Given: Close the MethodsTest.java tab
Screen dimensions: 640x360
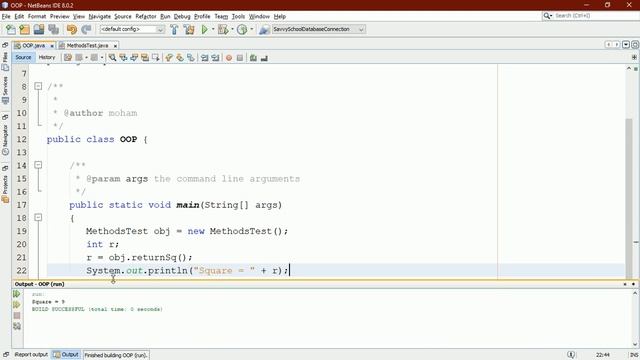Looking at the screenshot, I should pos(115,46).
